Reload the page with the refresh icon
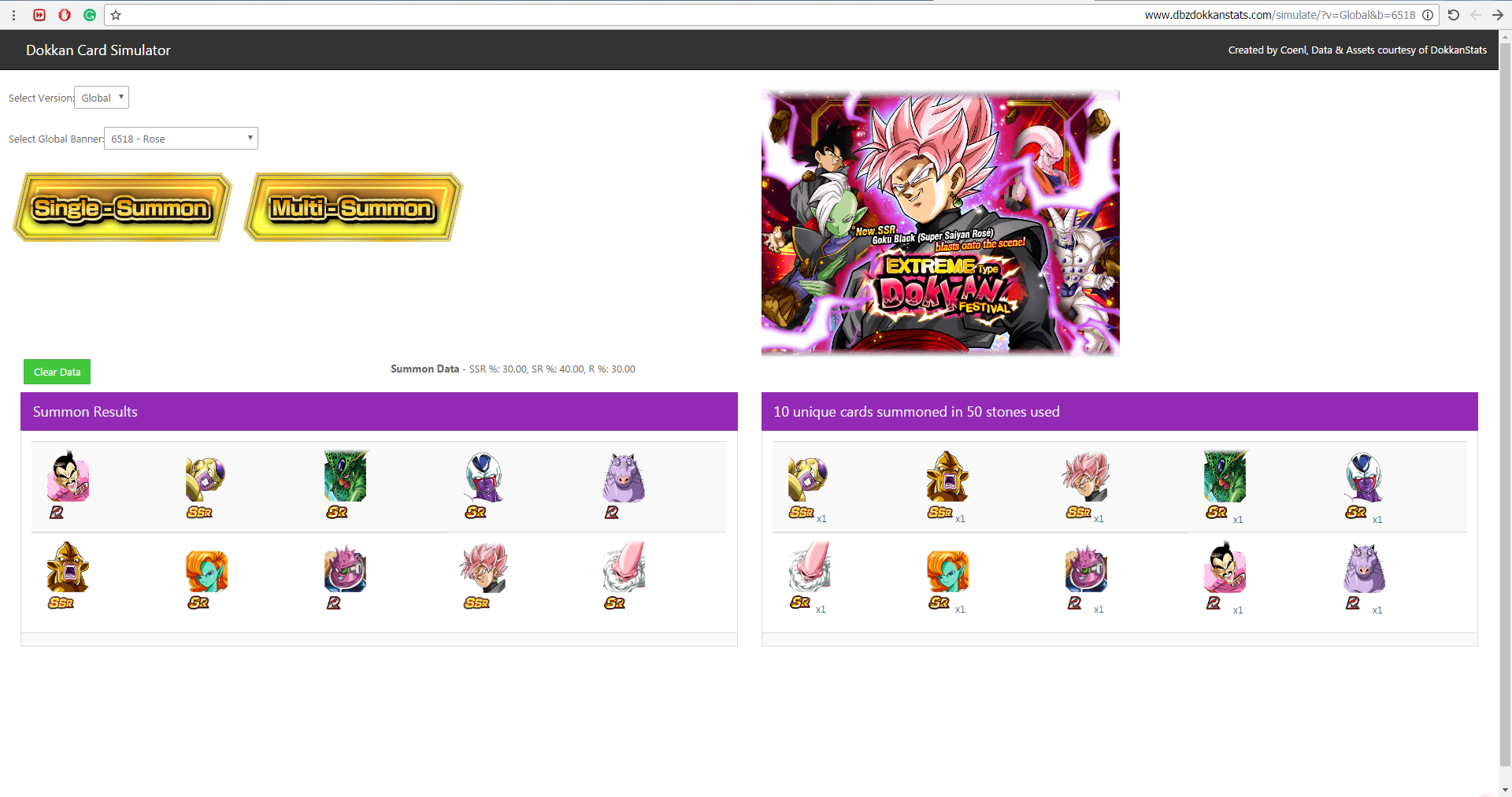The width and height of the screenshot is (1512, 797). 1454,15
